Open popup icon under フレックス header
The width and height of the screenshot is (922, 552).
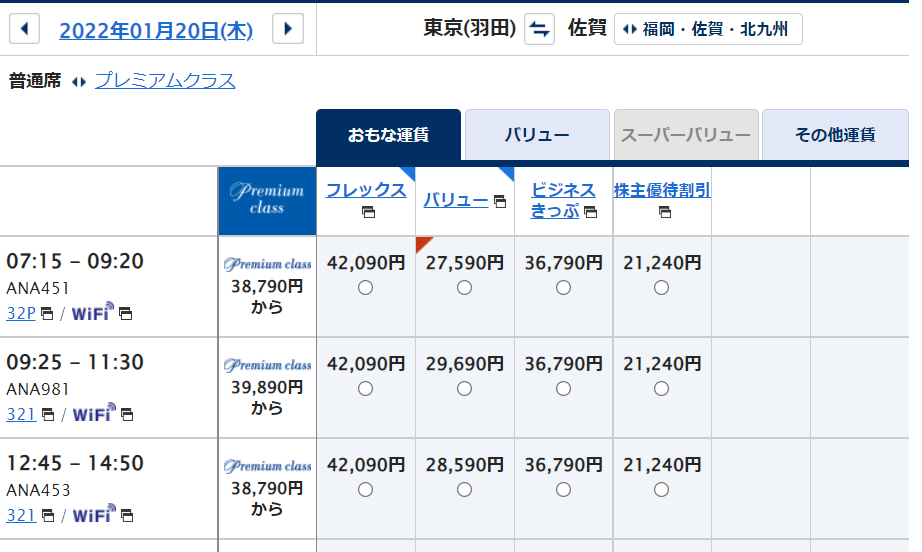click(x=368, y=212)
